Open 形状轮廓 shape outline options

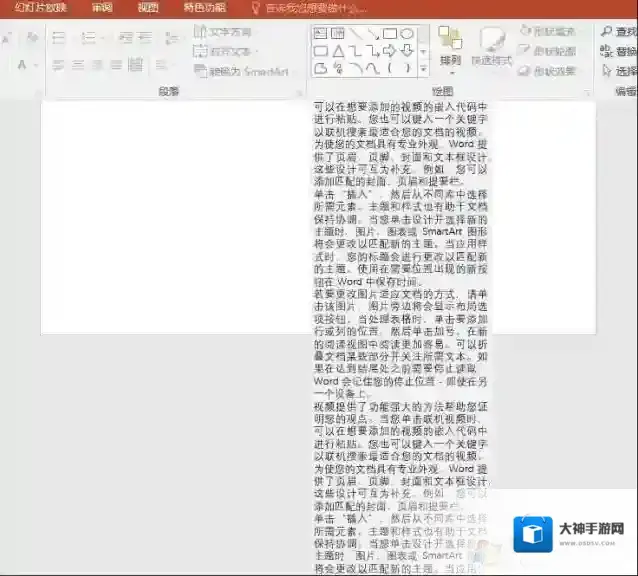coord(546,51)
